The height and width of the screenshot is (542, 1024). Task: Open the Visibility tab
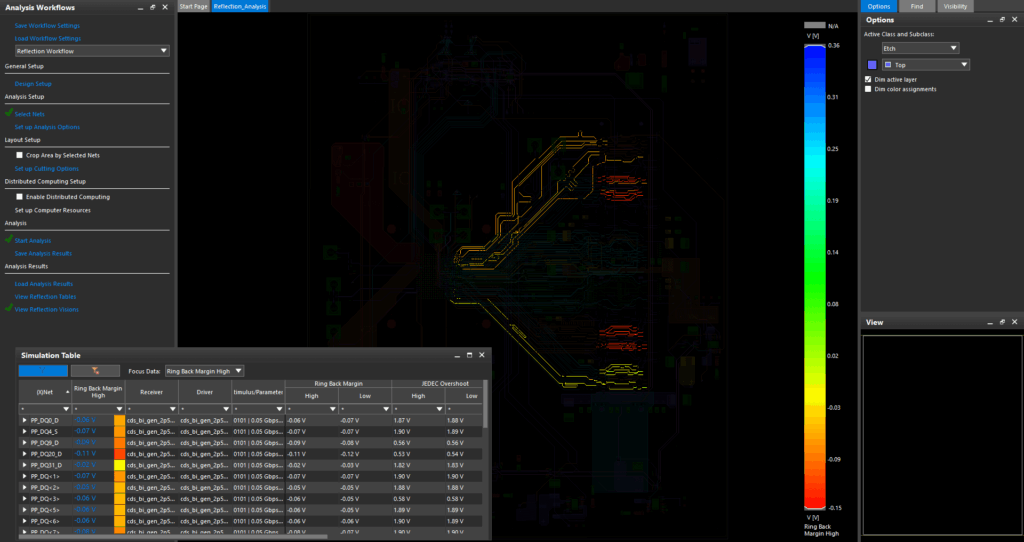pyautogui.click(x=955, y=6)
